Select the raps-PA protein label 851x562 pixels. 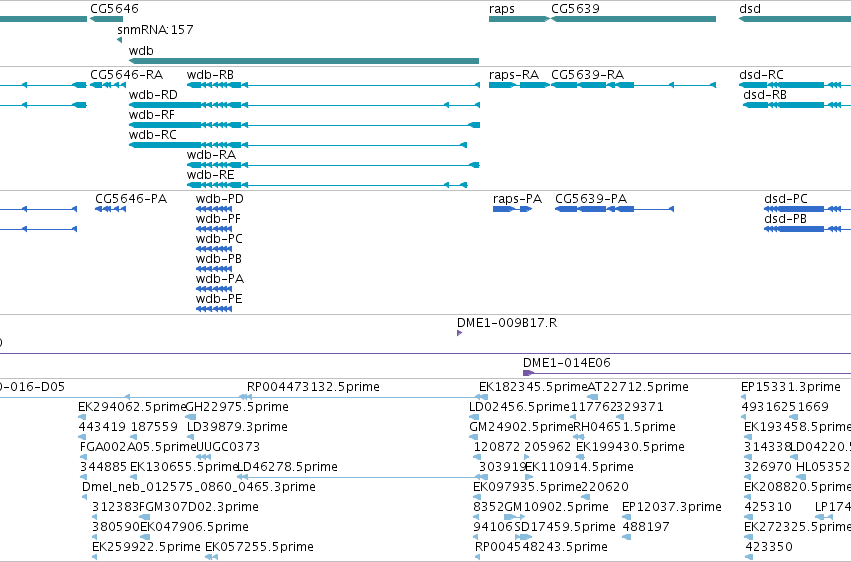(x=517, y=199)
